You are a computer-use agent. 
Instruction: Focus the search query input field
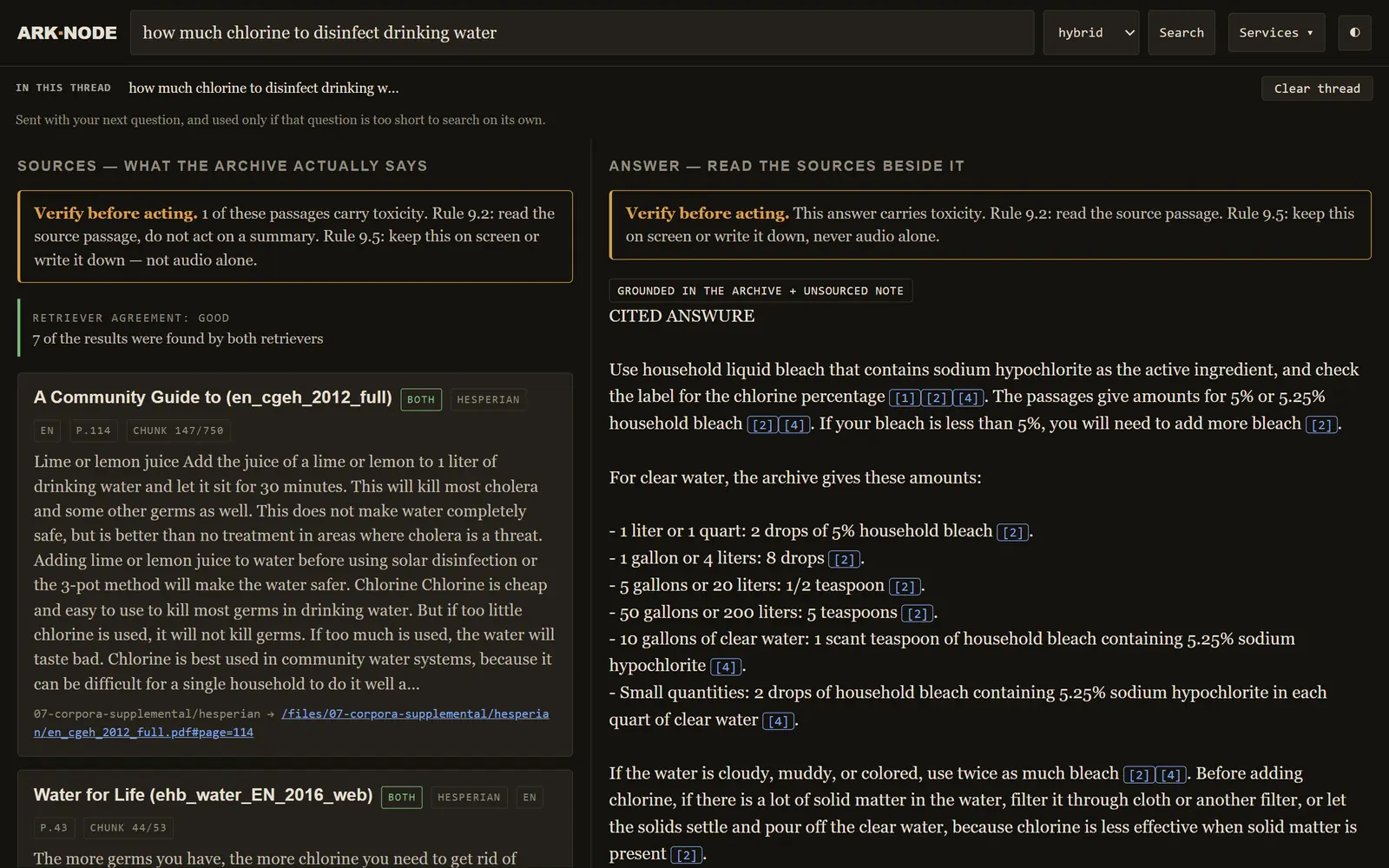coord(582,33)
